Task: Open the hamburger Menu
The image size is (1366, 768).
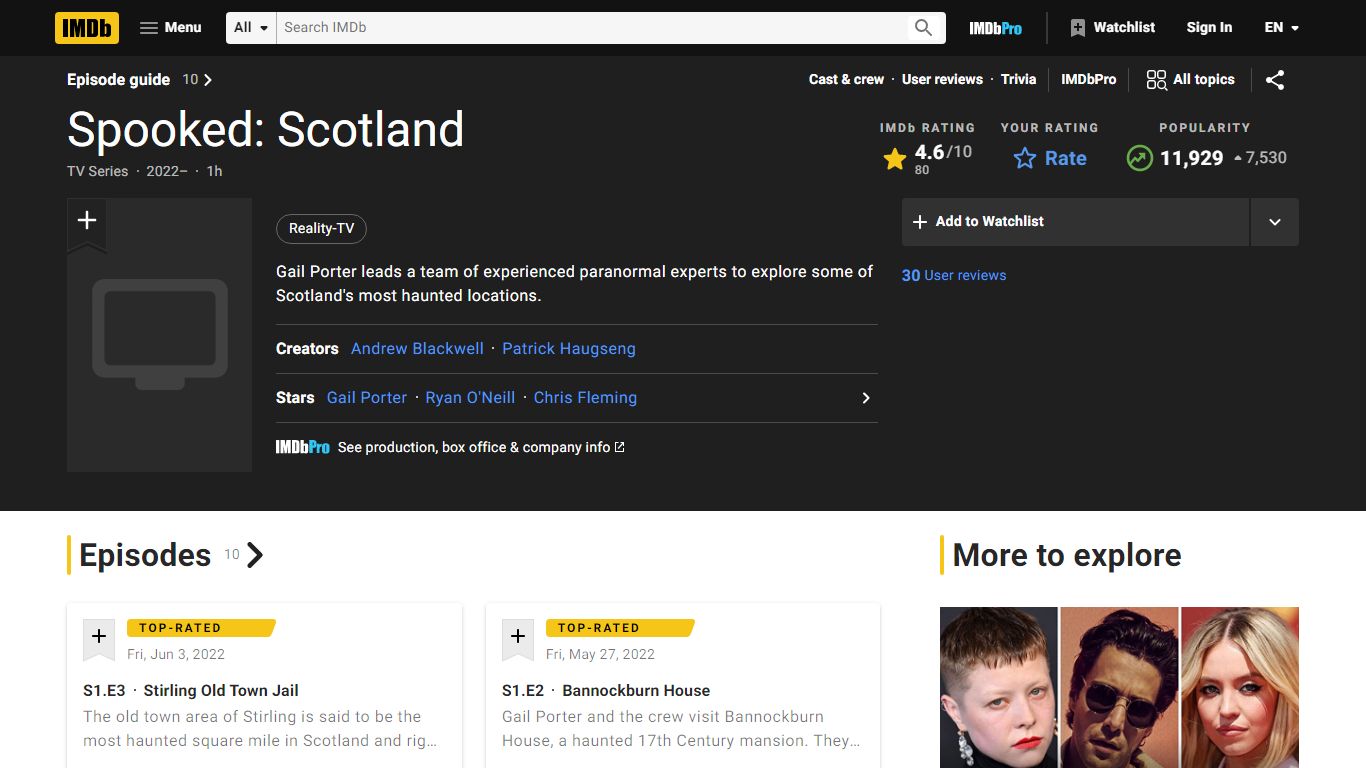Action: pos(170,28)
